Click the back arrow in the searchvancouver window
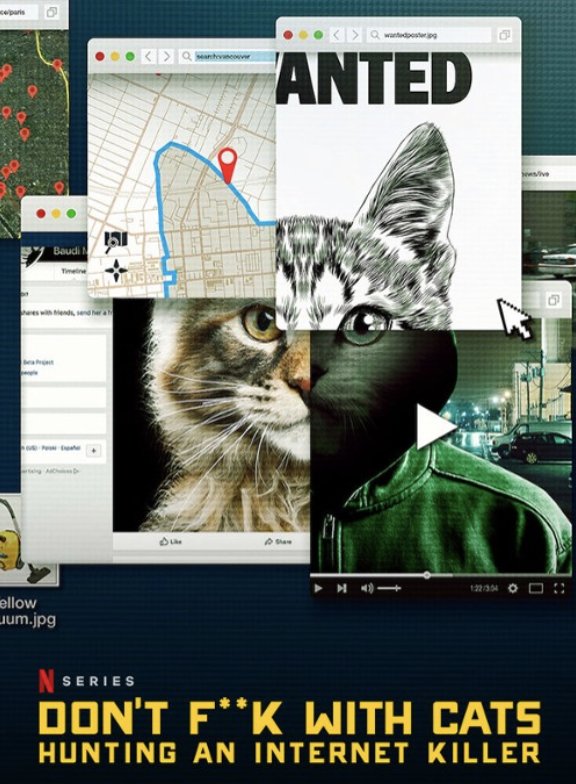 [x=148, y=56]
